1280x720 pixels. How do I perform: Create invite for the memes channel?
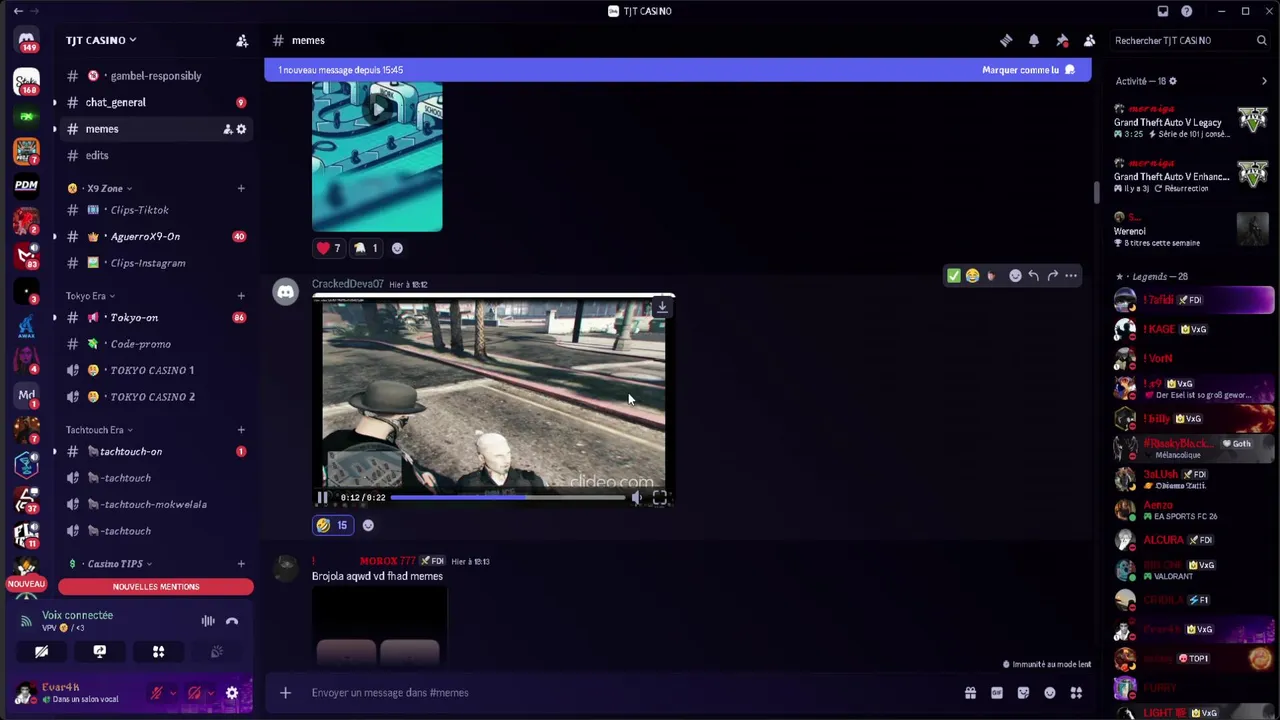click(x=227, y=129)
